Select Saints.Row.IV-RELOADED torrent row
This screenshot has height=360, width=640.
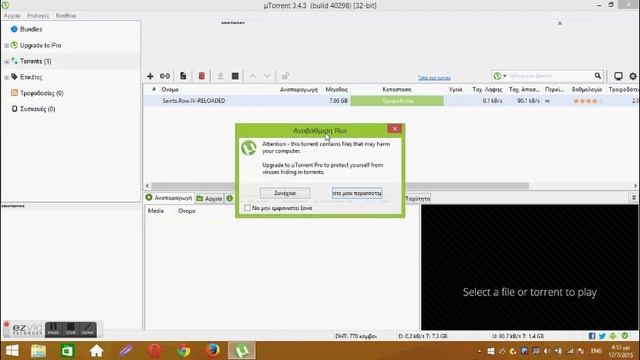coord(391,101)
